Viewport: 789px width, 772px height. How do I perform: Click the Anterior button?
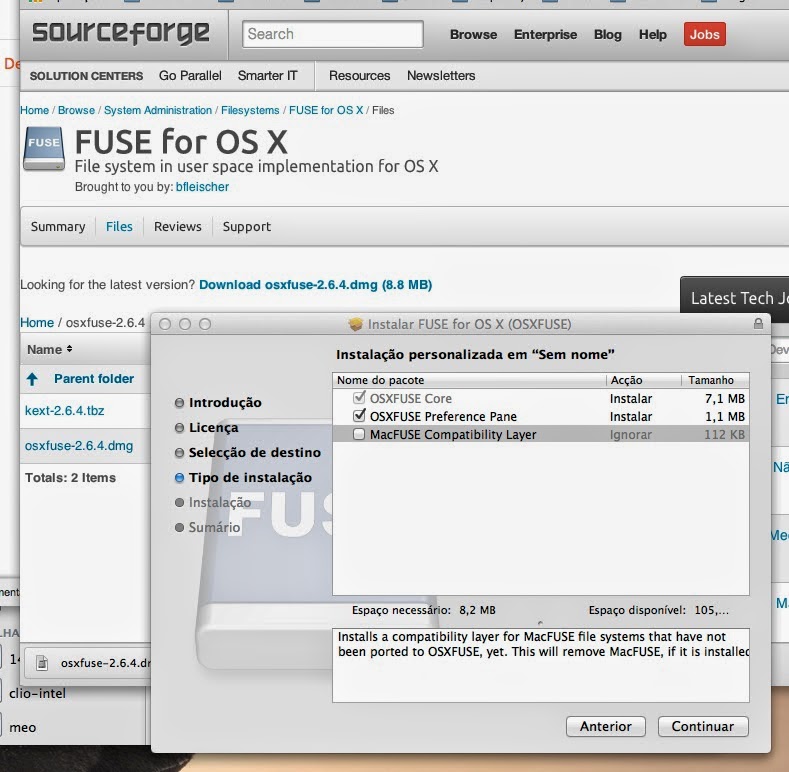tap(605, 726)
